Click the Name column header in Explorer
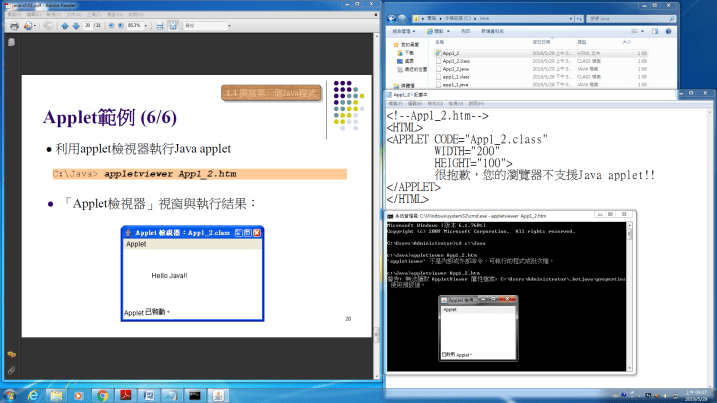The image size is (717, 403). tap(440, 43)
